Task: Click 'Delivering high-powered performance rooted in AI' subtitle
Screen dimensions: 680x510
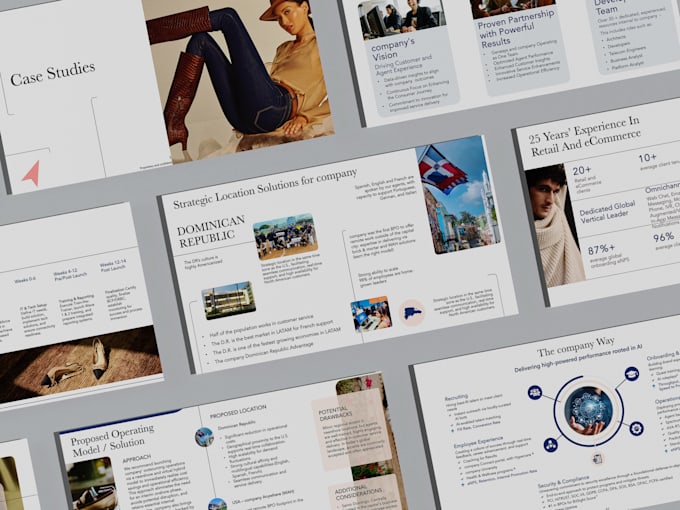Action: tap(577, 359)
